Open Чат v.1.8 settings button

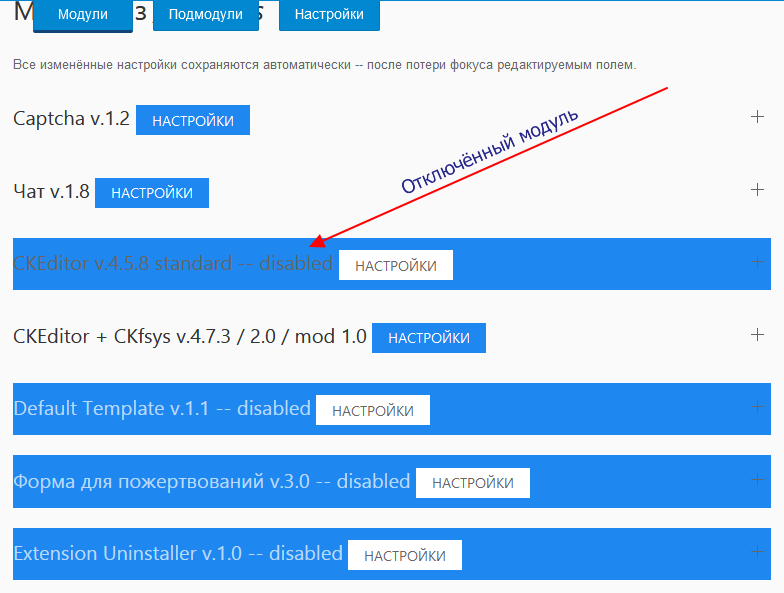(x=152, y=193)
